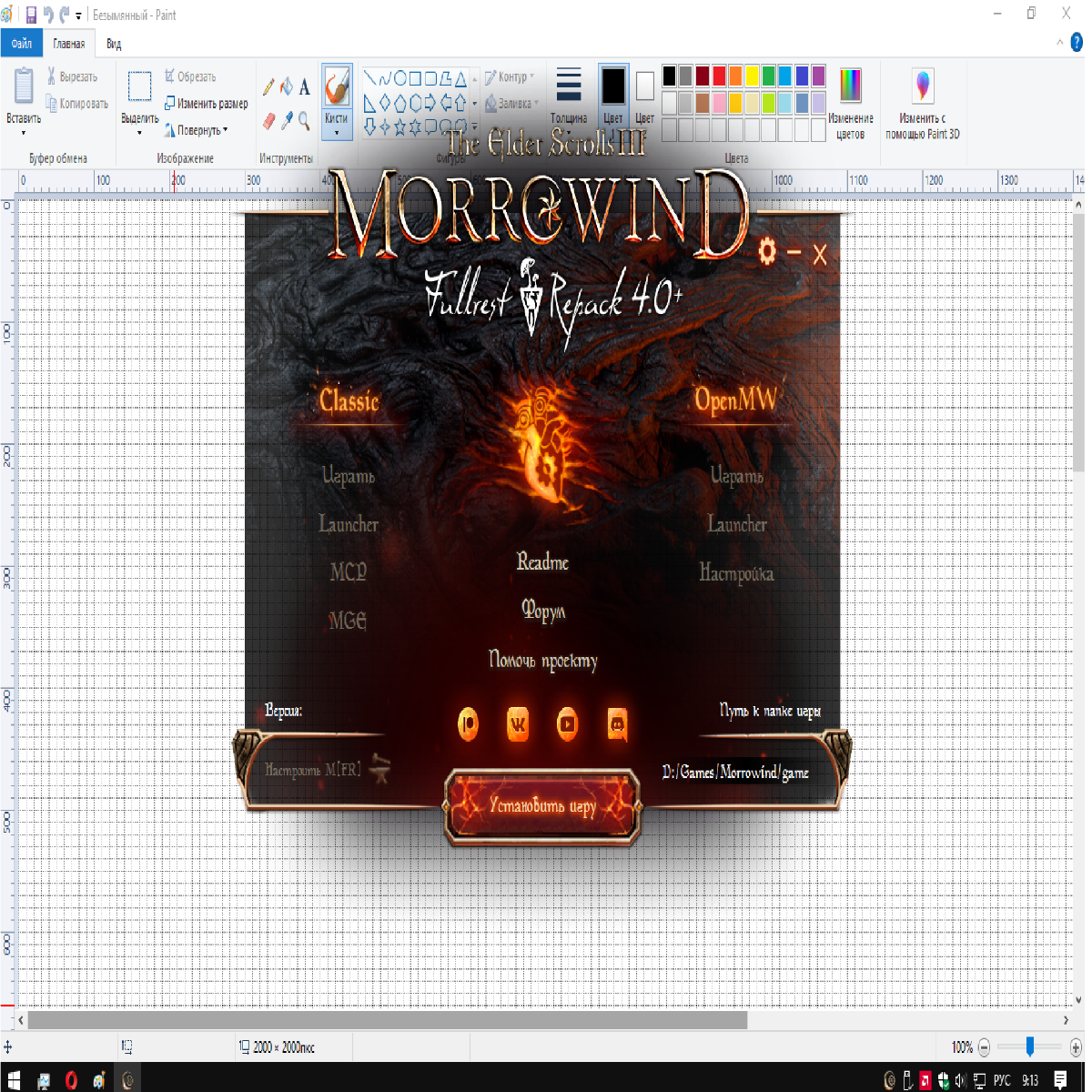Click the Кисти brush icon
This screenshot has height=1092, width=1092.
[337, 87]
